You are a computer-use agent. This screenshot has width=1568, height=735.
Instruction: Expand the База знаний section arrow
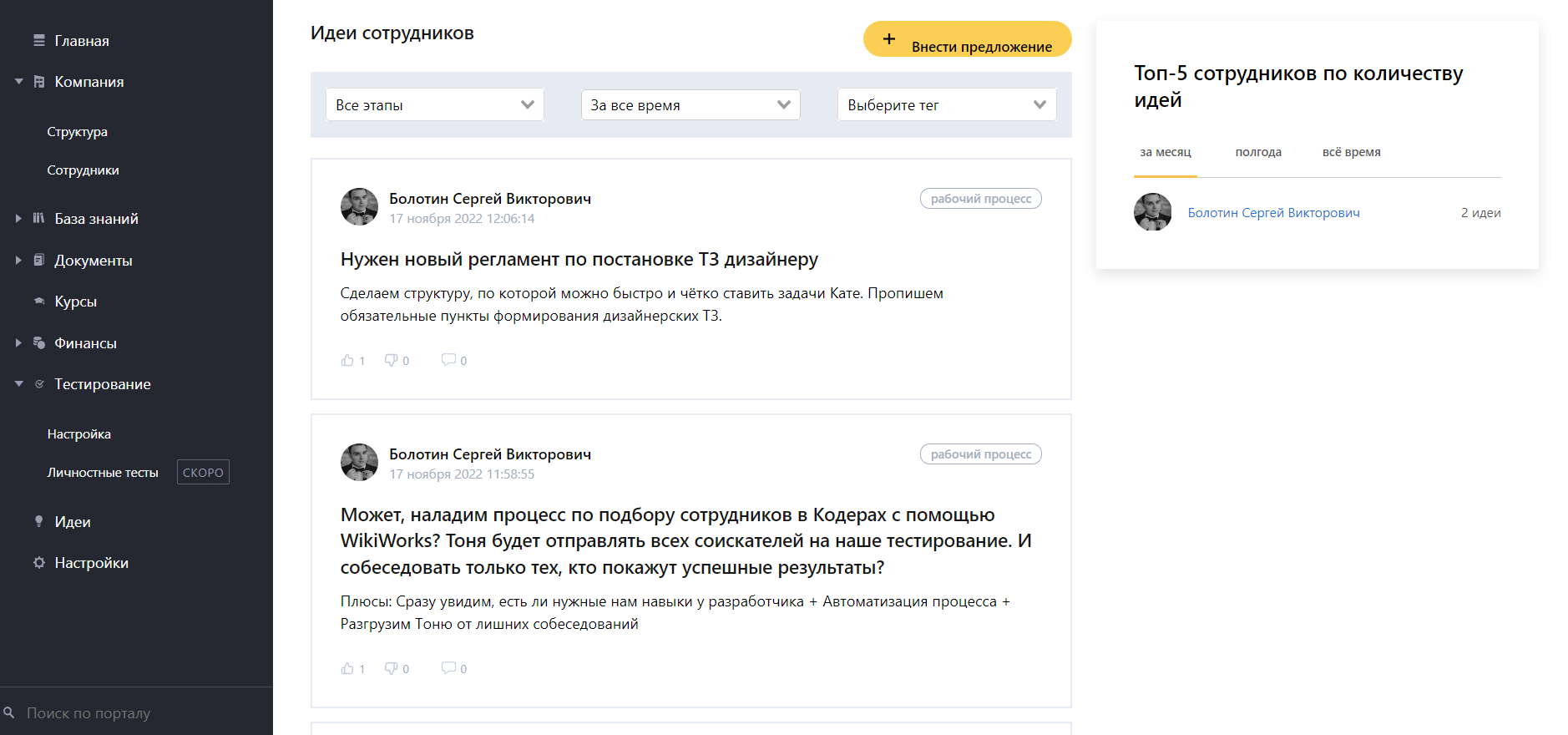18,218
